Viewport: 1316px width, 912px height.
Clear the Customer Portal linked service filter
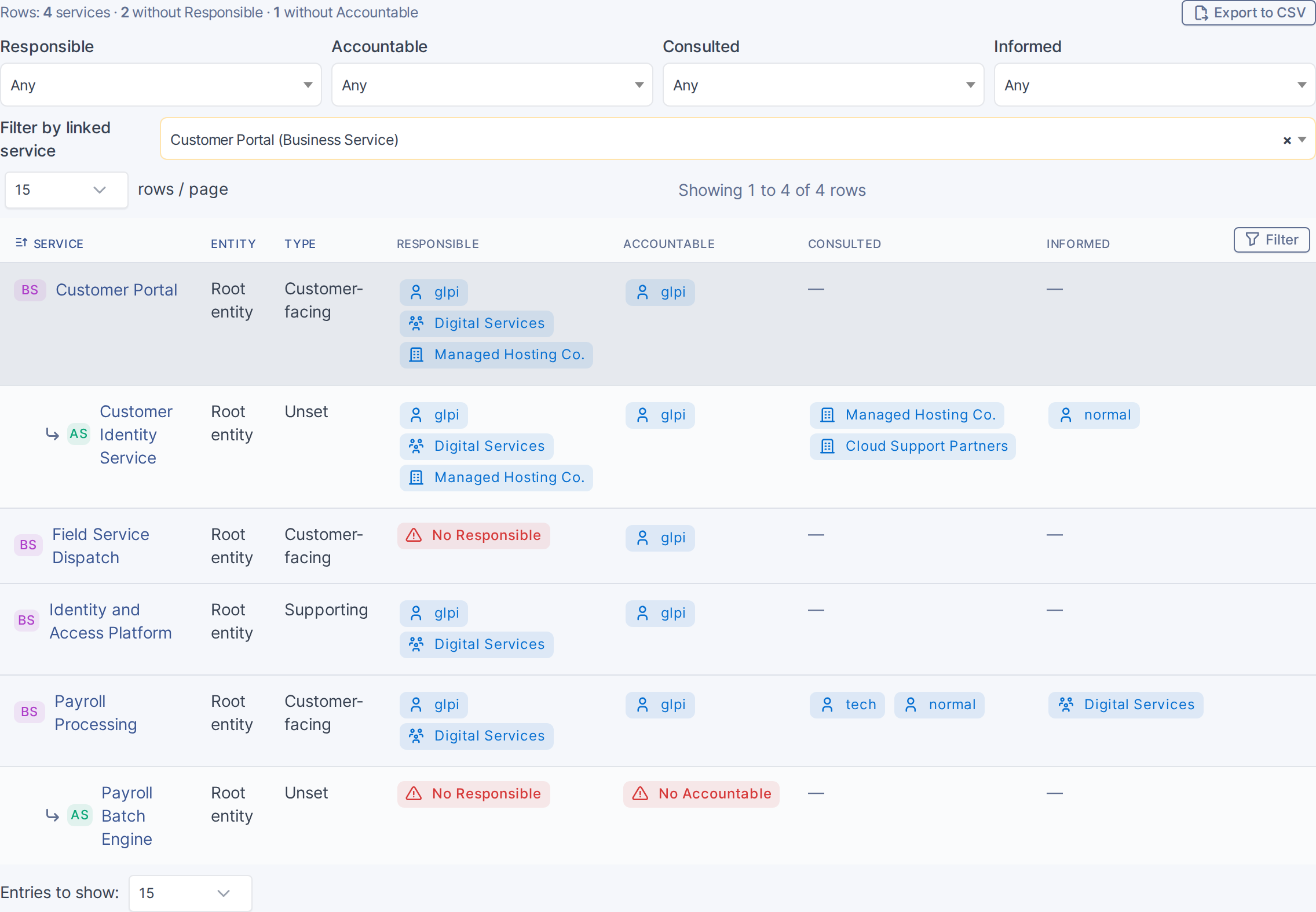click(x=1287, y=140)
